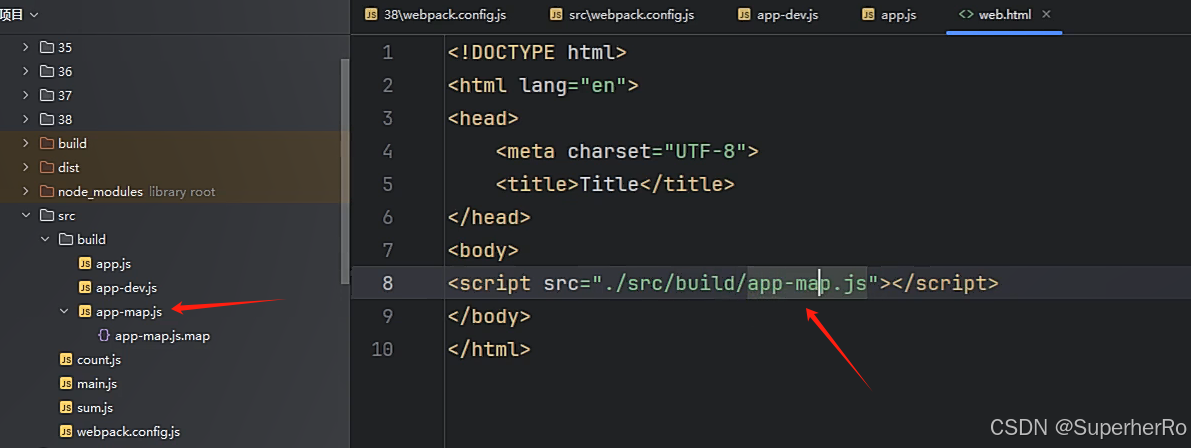This screenshot has height=448, width=1191.
Task: Open webpack.config.js in the src folder
Action: tap(128, 432)
